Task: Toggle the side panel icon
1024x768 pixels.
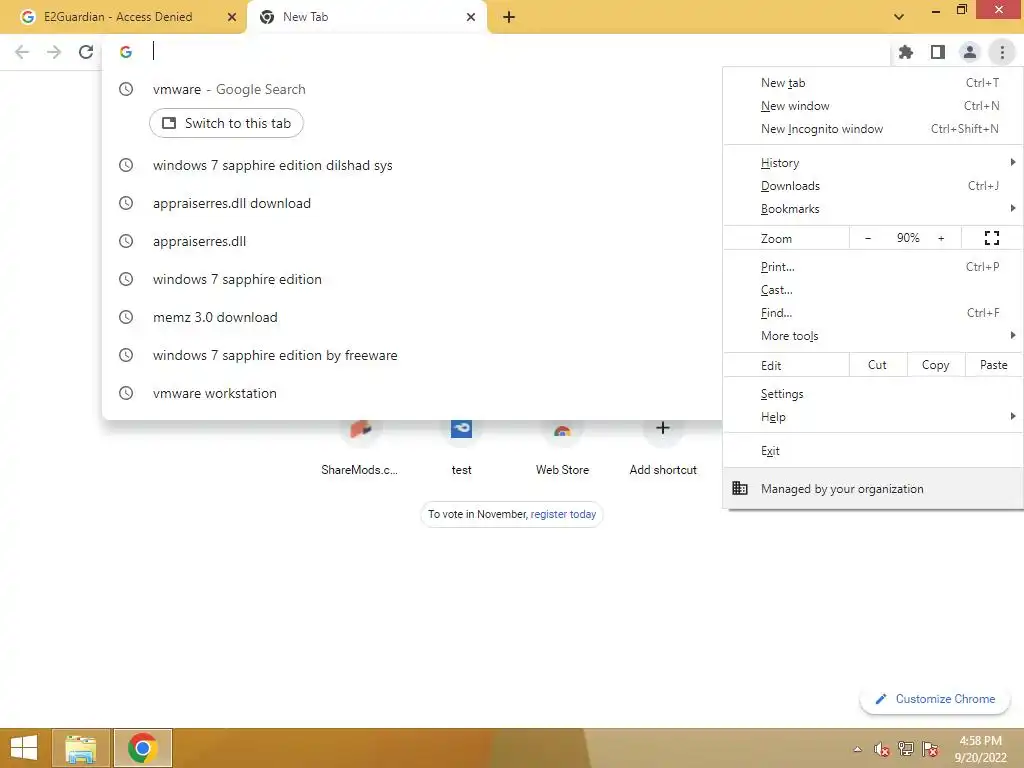Action: click(x=938, y=52)
